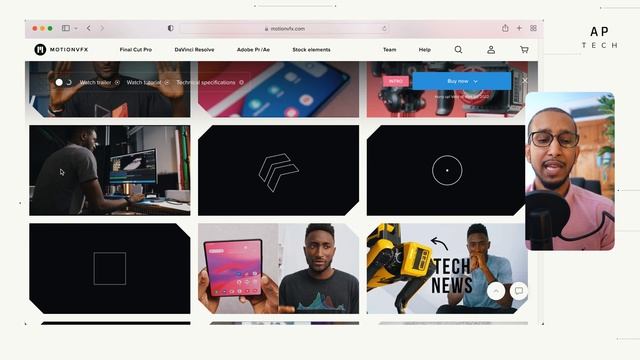Click the Technical specifications link
This screenshot has width=640, height=360.
206,82
